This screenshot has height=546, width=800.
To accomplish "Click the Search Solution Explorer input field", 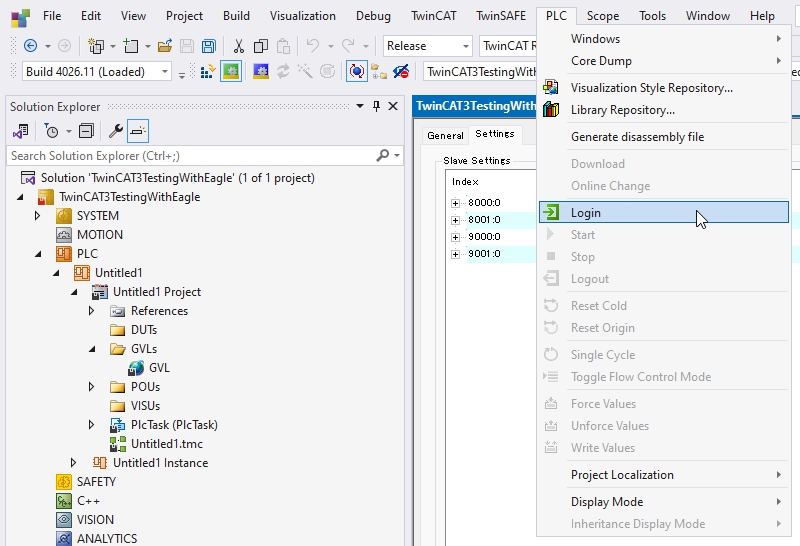I will click(191, 156).
